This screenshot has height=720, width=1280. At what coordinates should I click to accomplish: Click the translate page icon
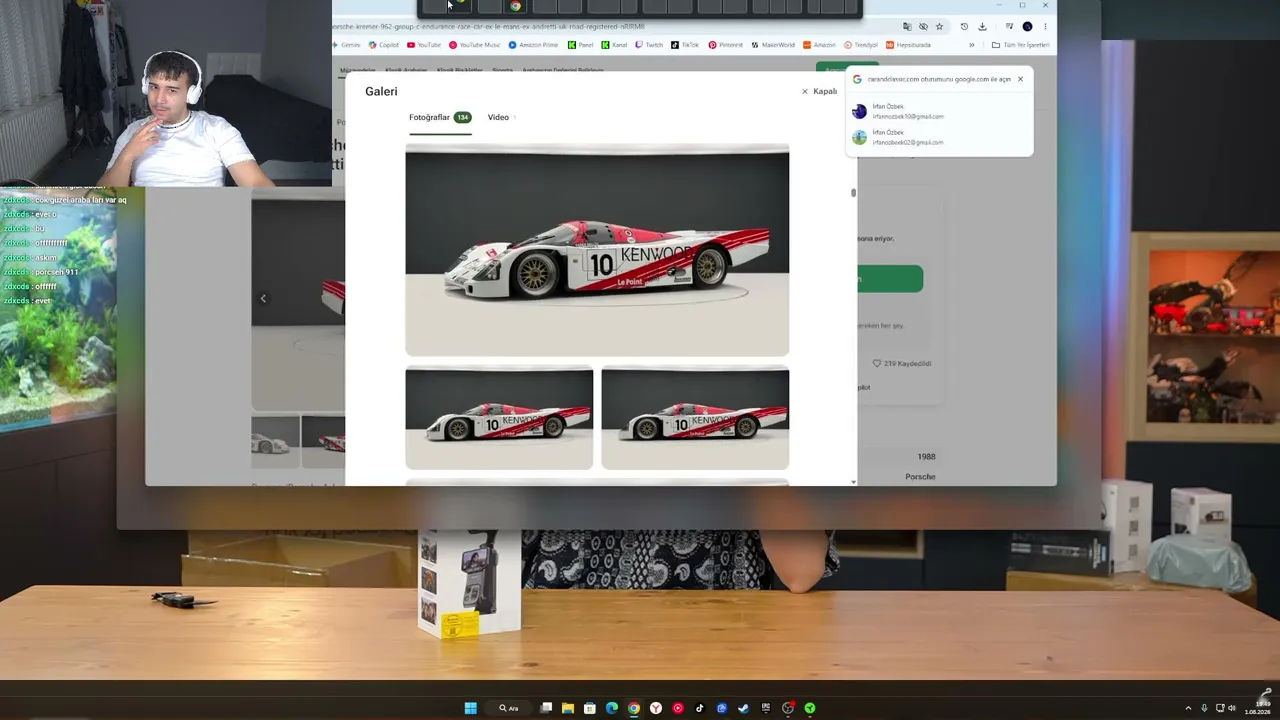(907, 27)
